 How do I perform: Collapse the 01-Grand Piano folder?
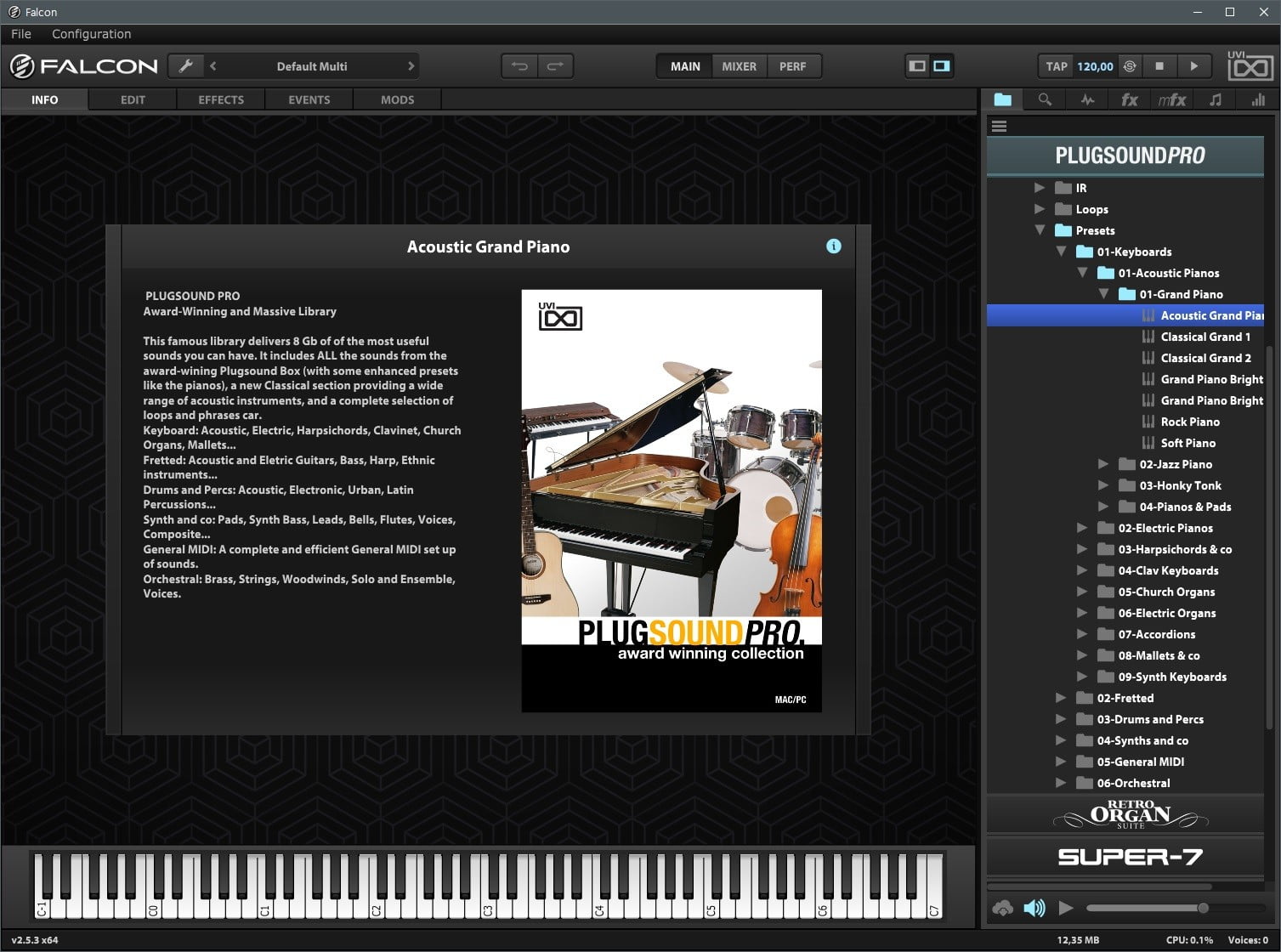tap(1103, 294)
